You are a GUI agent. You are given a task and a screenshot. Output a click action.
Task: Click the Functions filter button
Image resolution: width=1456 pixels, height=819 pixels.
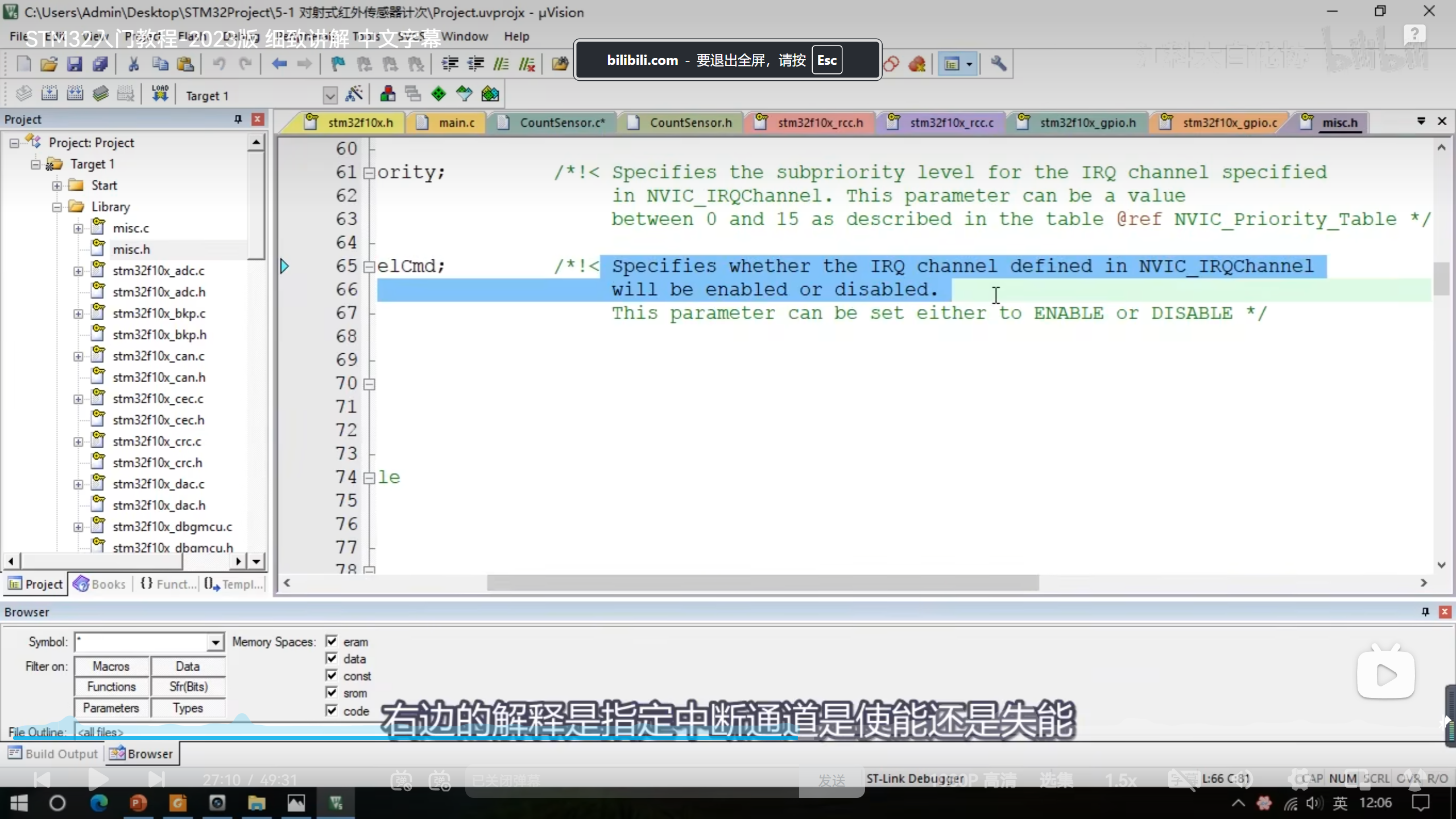(x=111, y=686)
